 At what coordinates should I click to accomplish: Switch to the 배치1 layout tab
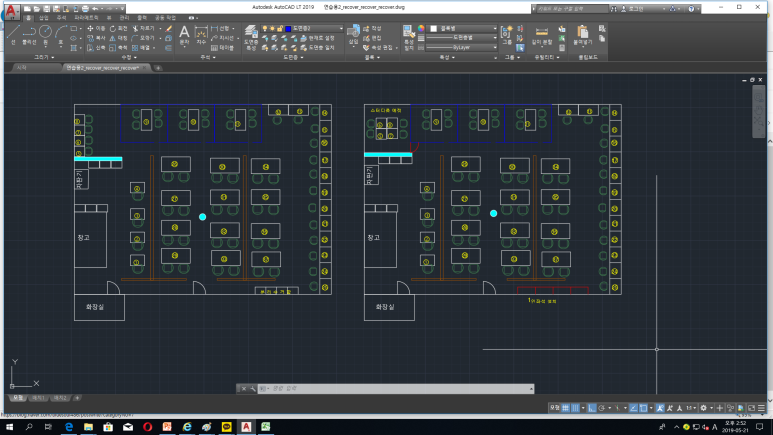pos(38,398)
